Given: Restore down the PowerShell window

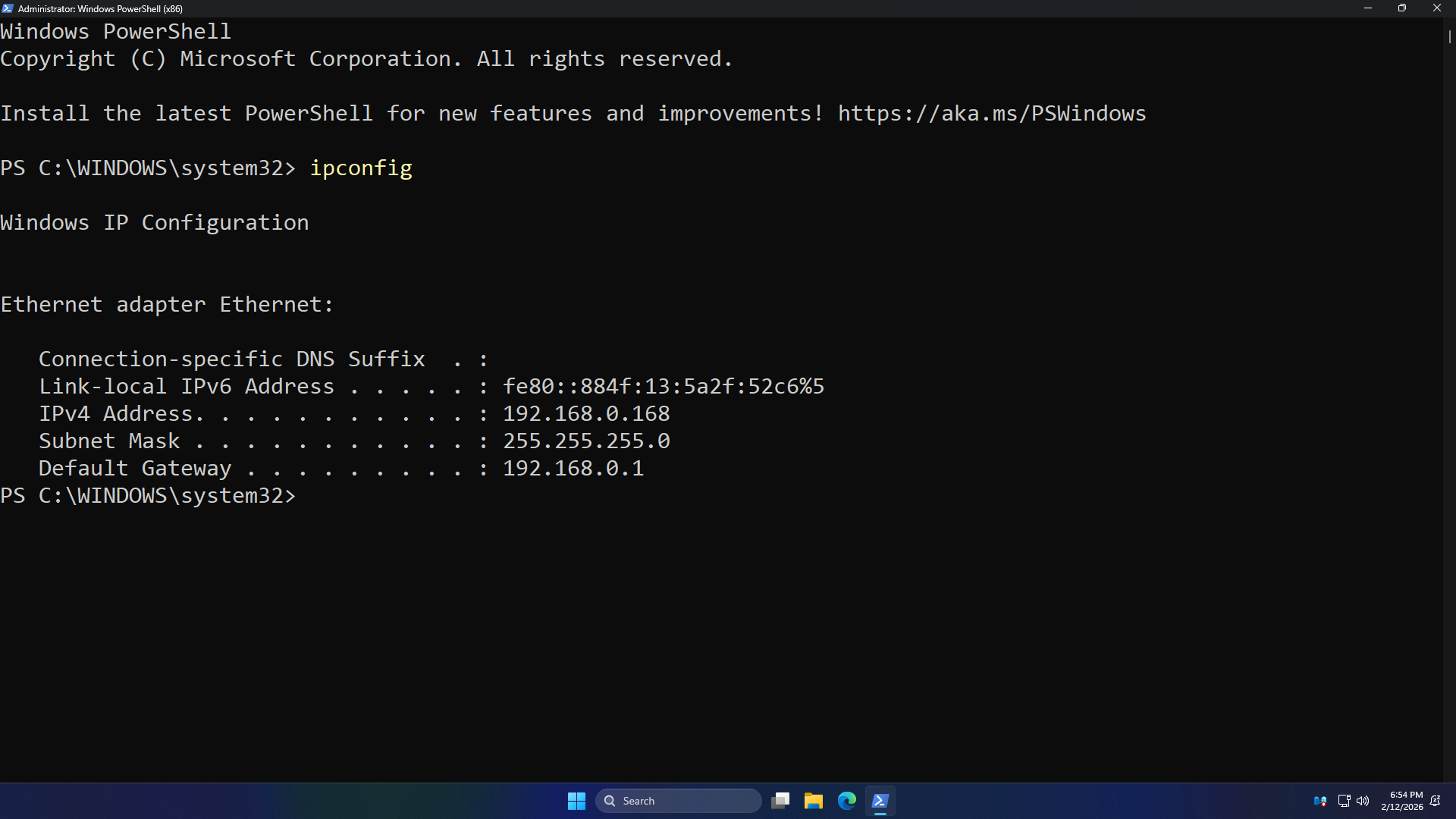Looking at the screenshot, I should tap(1402, 8).
